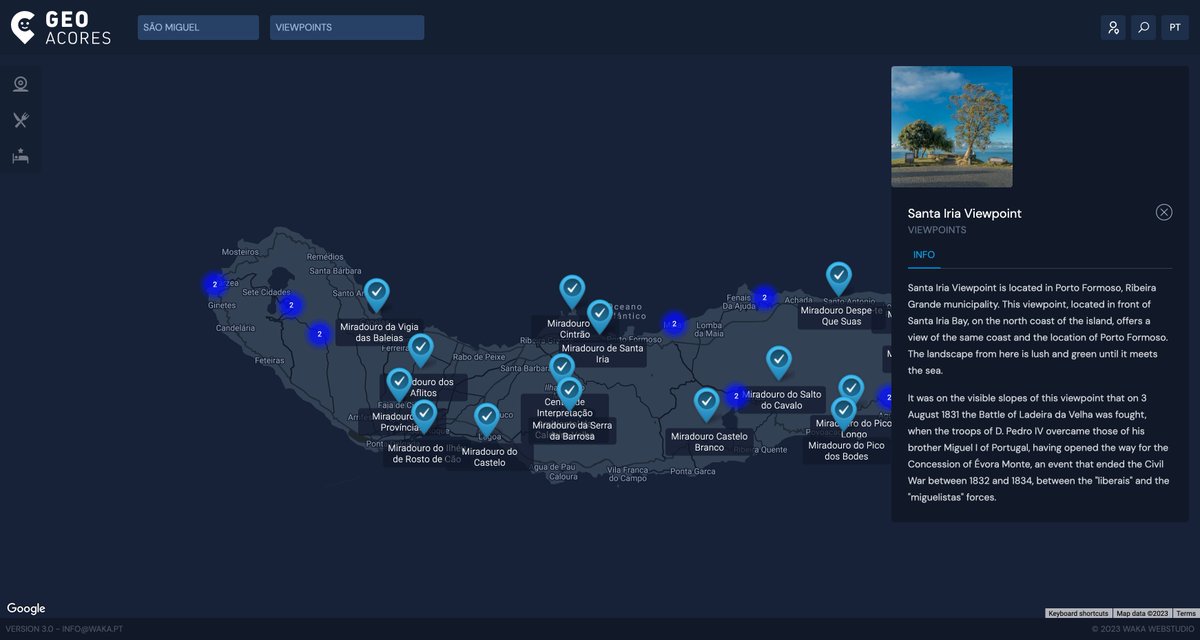Click the Miradouro do Pico dos Bodes label
This screenshot has width=1200, height=640.
tap(846, 451)
